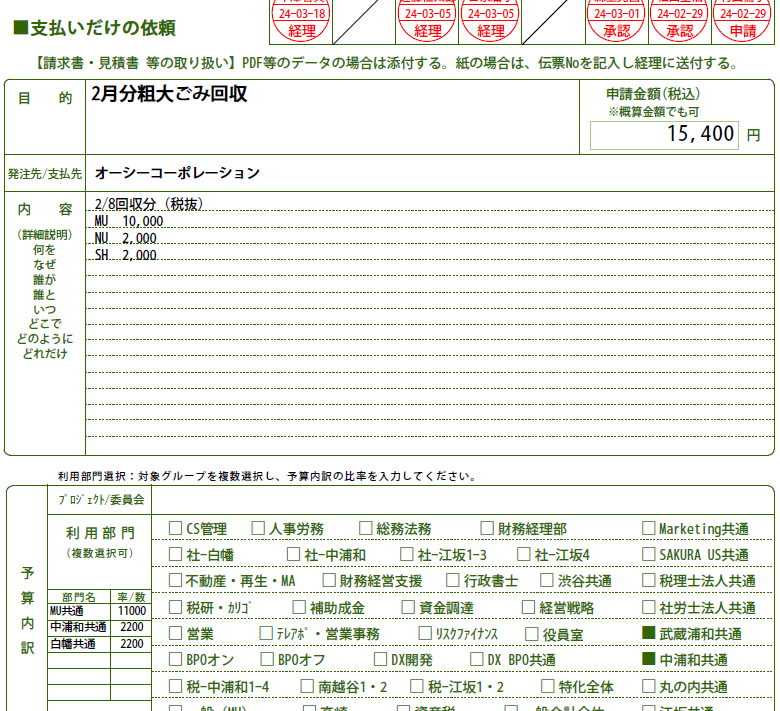Click the empty プロジェクト/委員会 field

[x=460, y=498]
